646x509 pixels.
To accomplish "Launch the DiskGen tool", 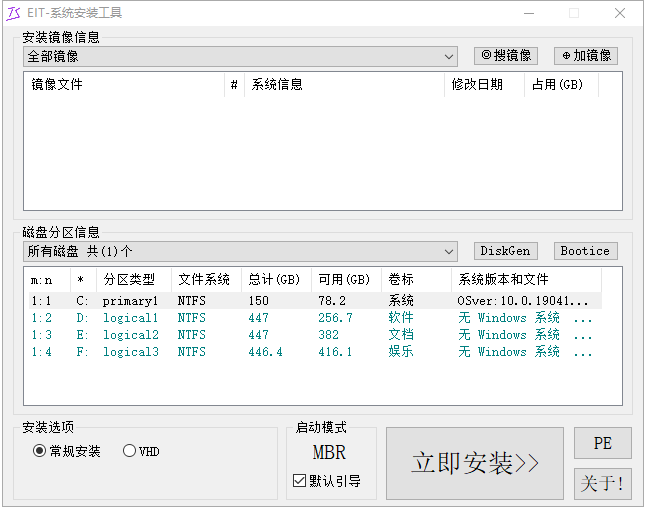I will pyautogui.click(x=506, y=251).
